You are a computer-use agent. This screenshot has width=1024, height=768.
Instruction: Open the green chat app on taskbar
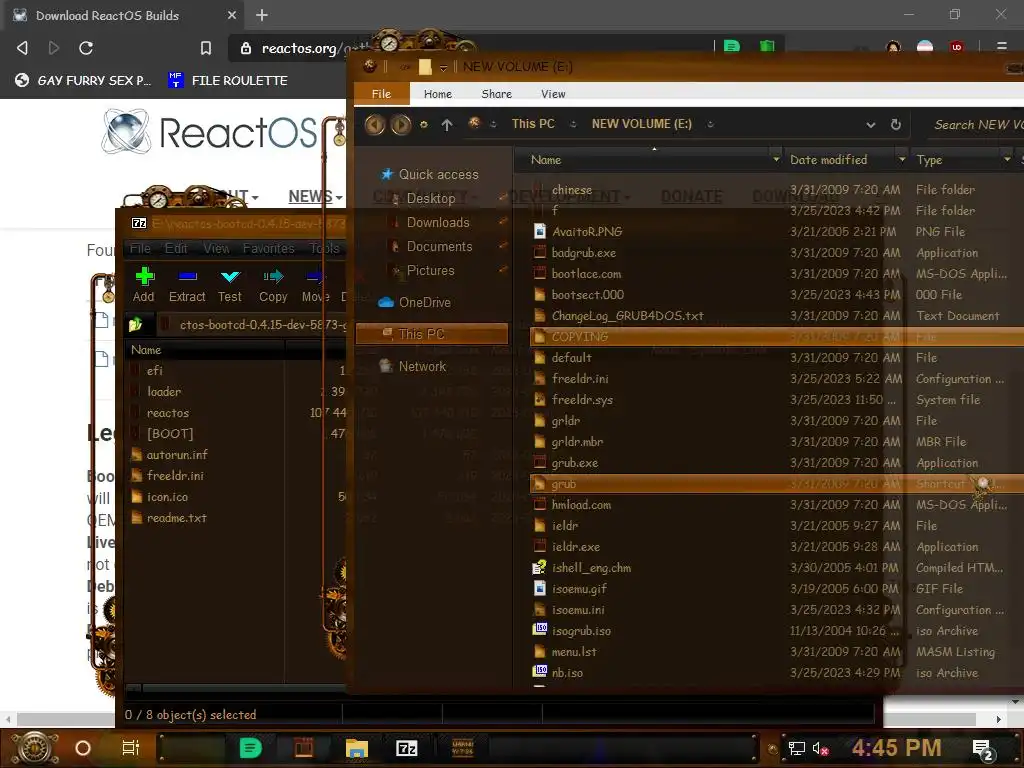point(251,748)
